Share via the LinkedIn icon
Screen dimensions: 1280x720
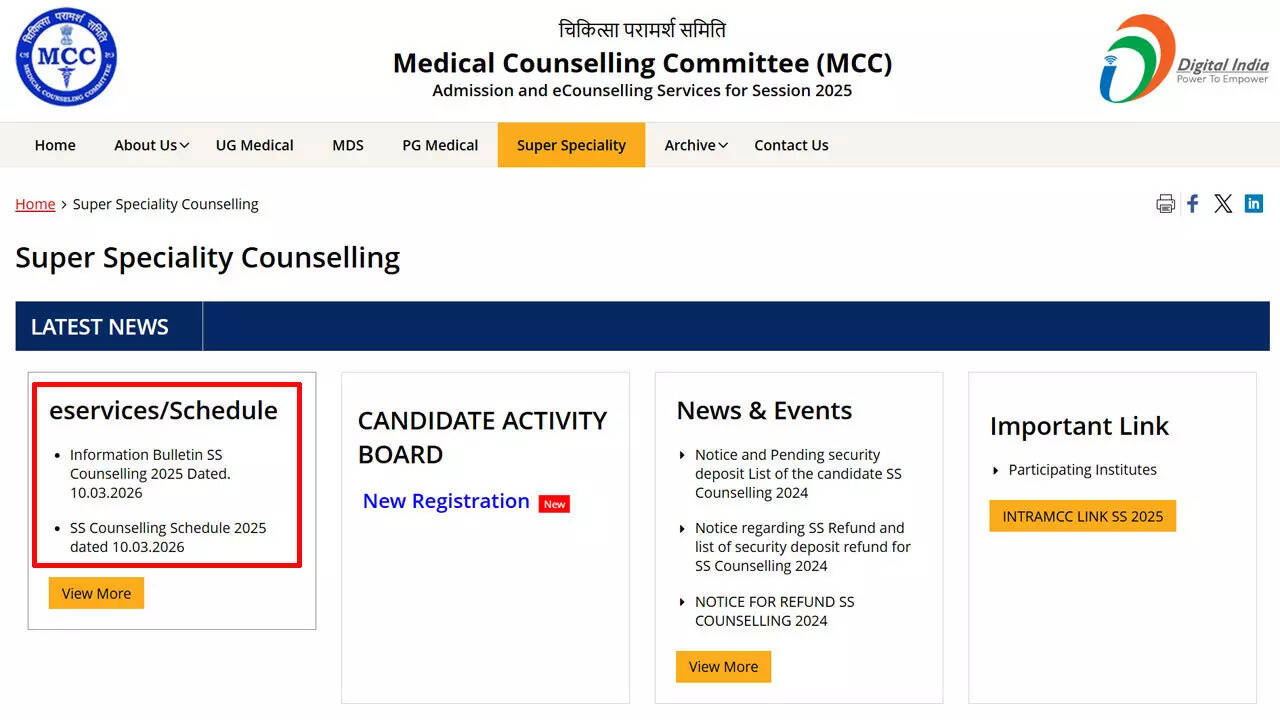1253,203
